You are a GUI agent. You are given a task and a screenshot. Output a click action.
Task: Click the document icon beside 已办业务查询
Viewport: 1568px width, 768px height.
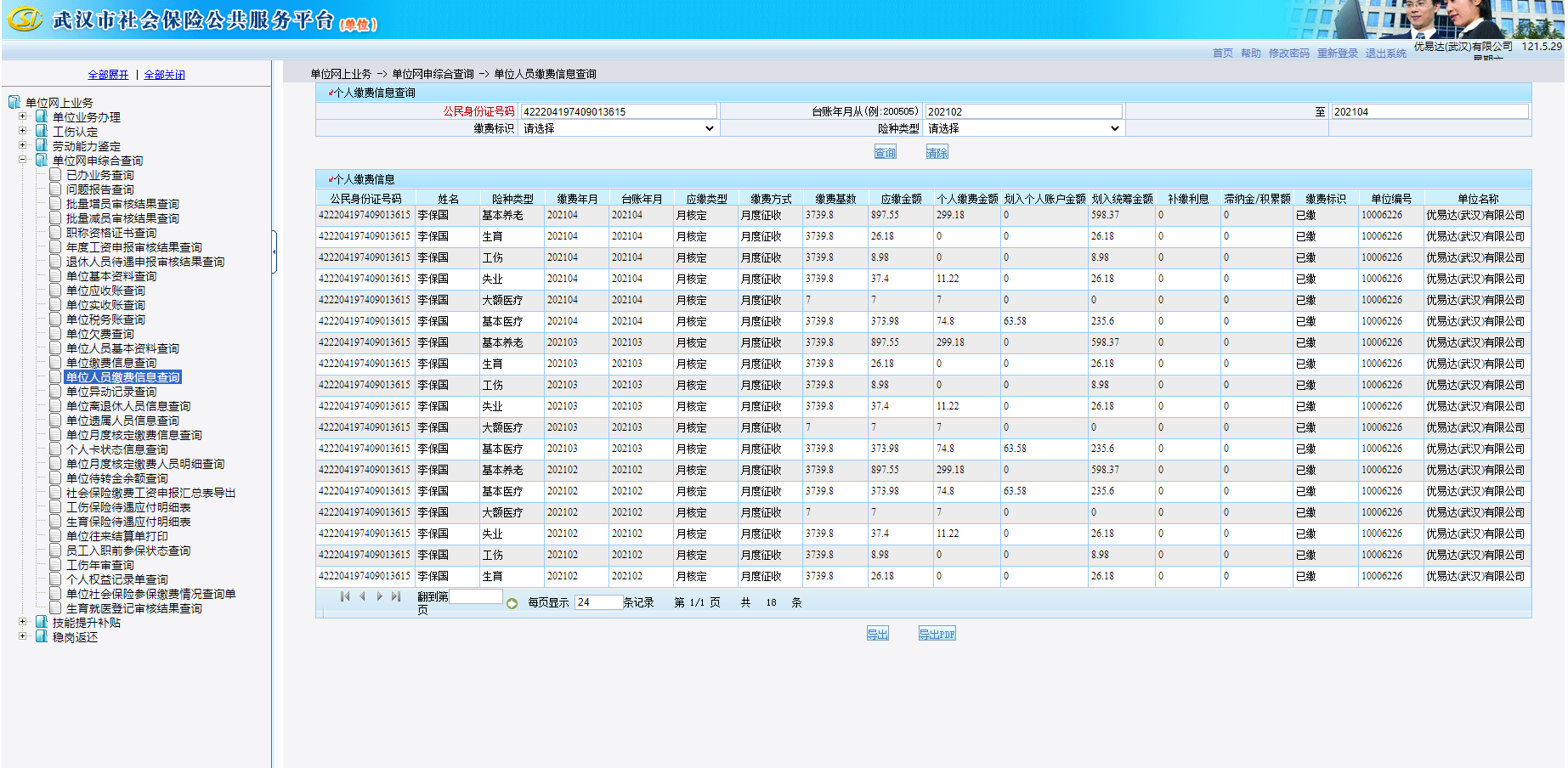pyautogui.click(x=55, y=175)
